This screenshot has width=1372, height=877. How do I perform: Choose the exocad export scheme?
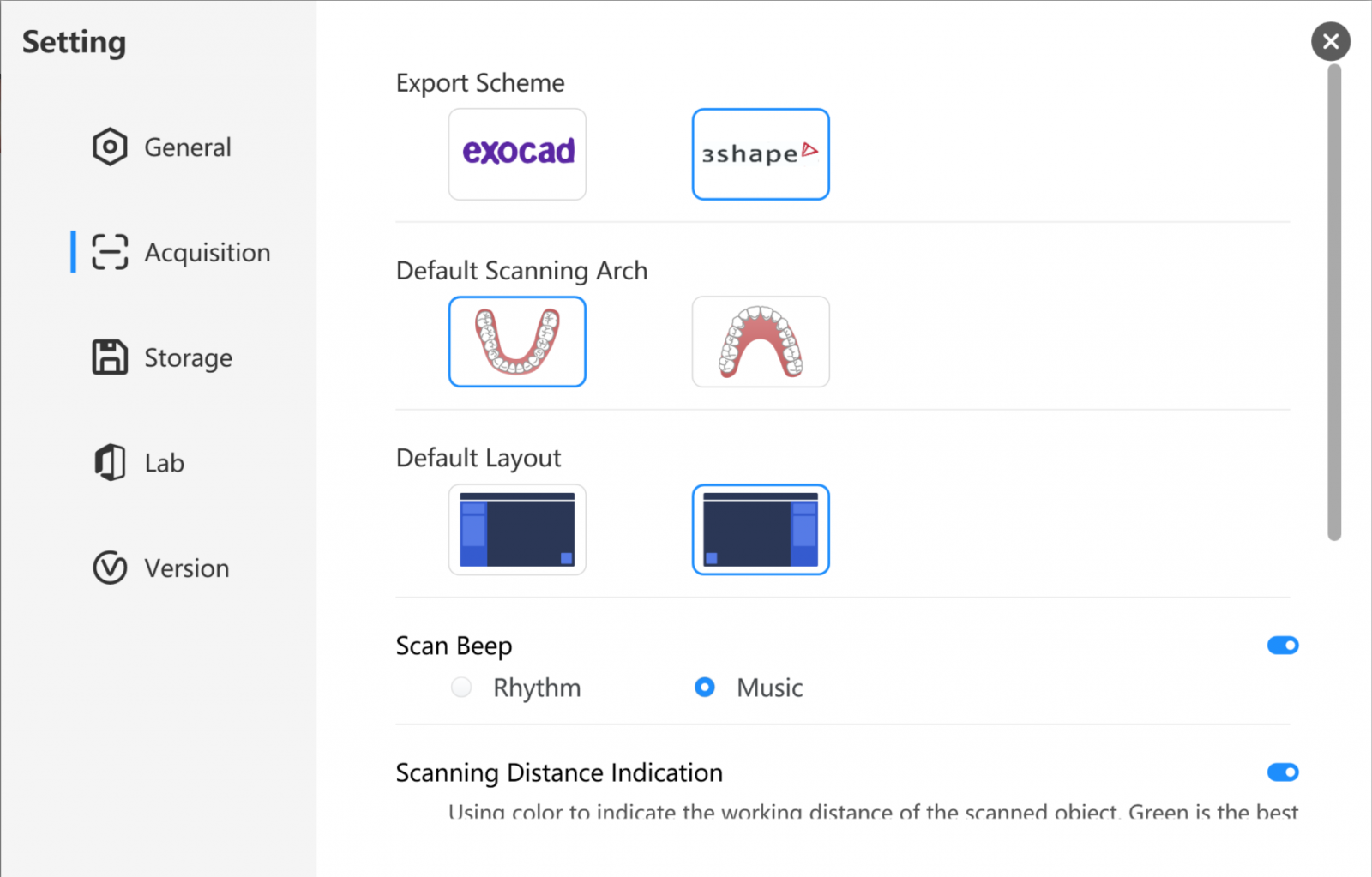517,154
